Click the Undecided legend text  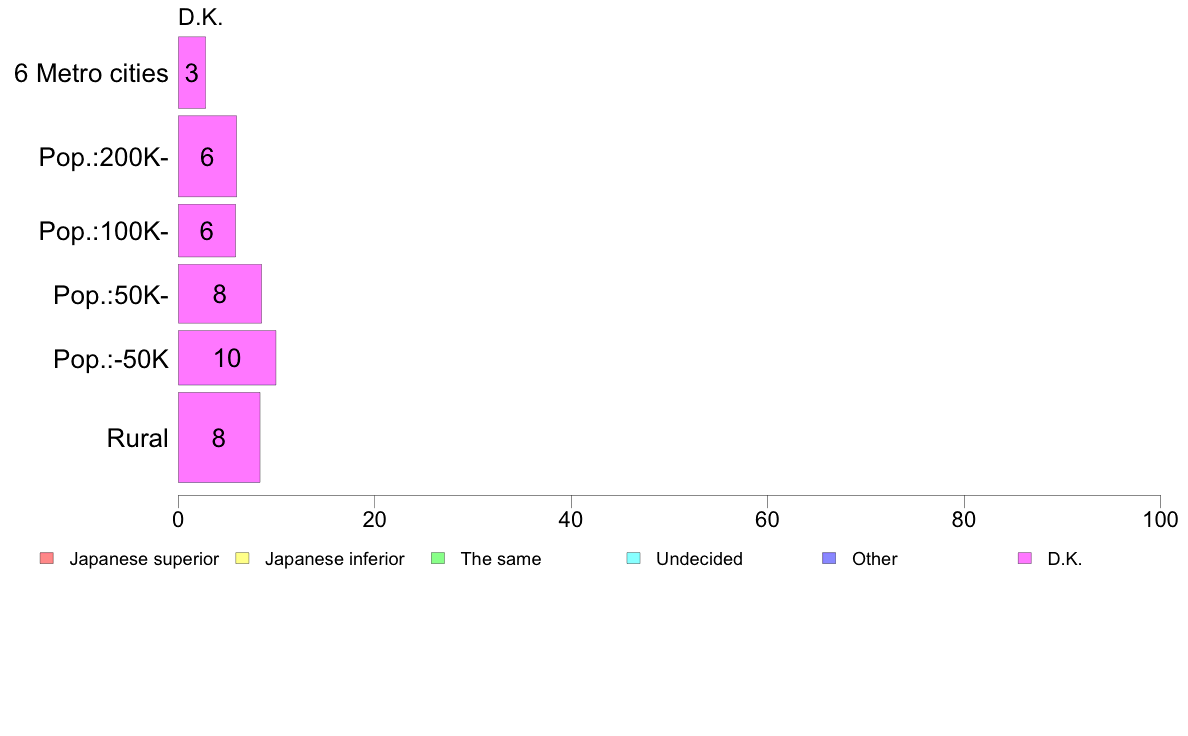click(x=699, y=559)
